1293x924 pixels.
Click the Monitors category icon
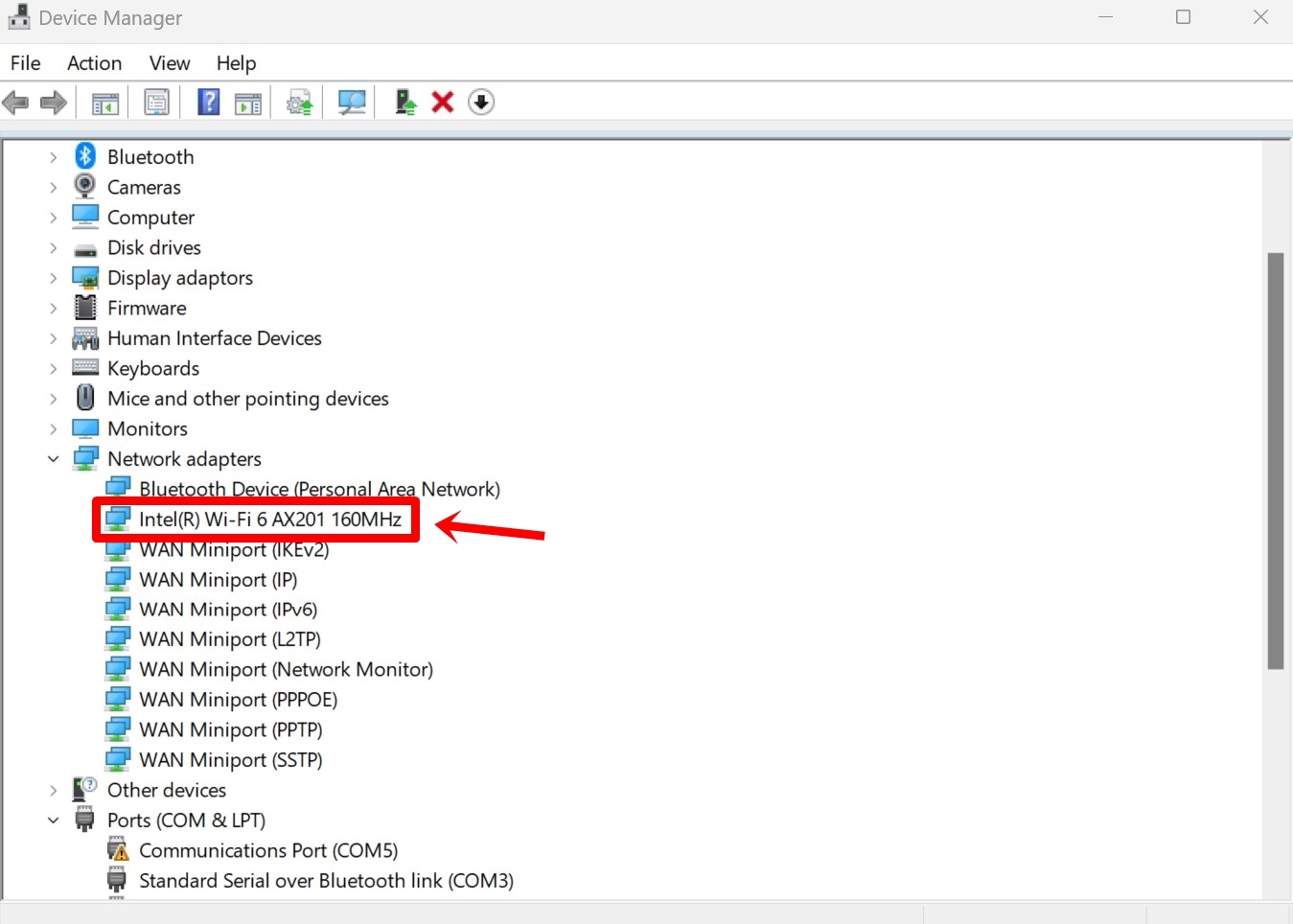(x=85, y=428)
